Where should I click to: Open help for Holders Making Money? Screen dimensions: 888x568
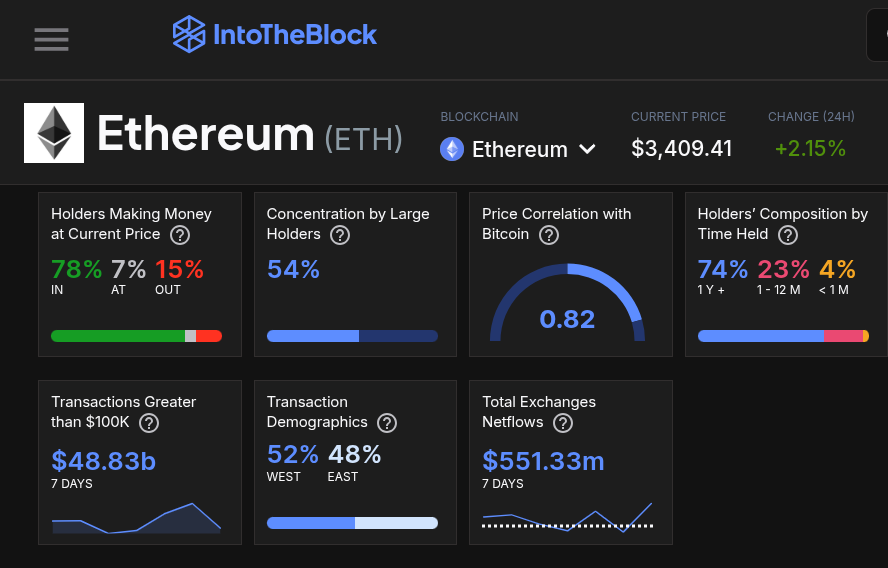pos(180,235)
